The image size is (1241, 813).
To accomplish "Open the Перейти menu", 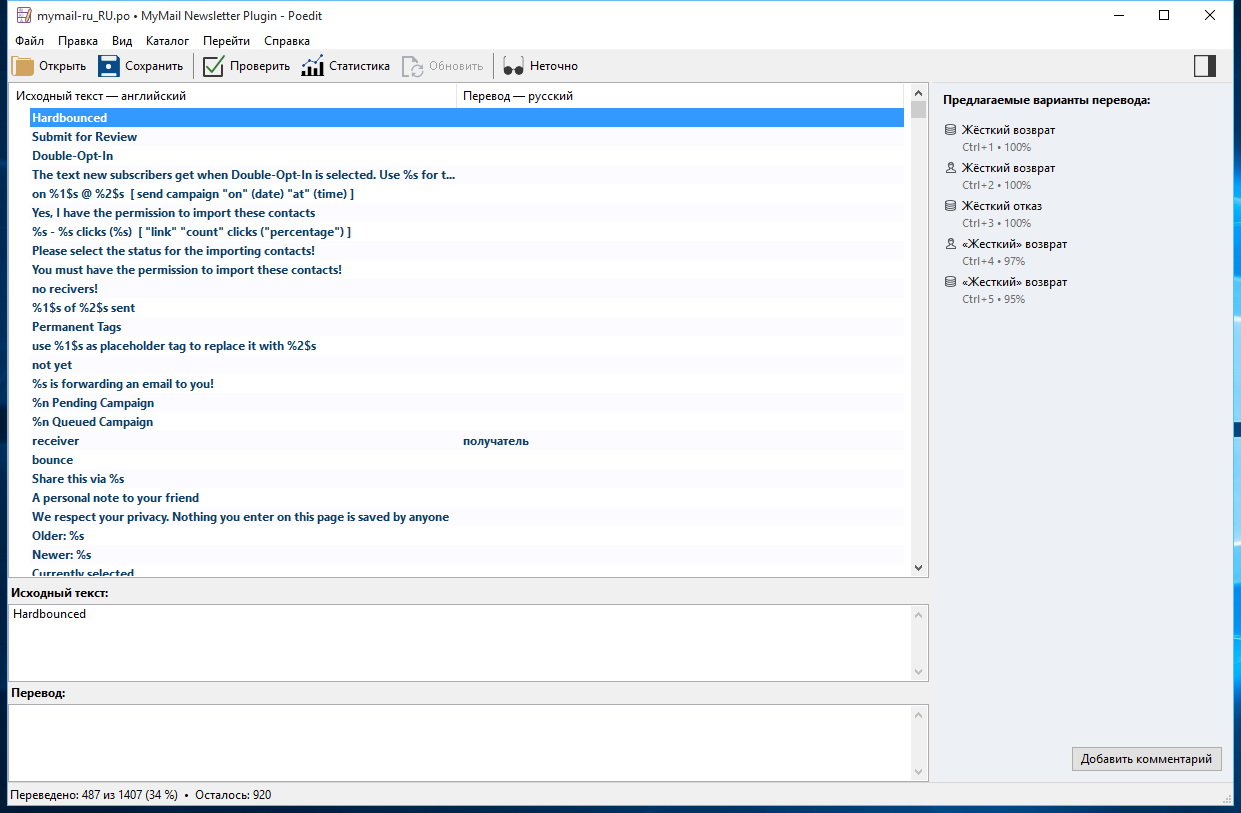I will (226, 41).
